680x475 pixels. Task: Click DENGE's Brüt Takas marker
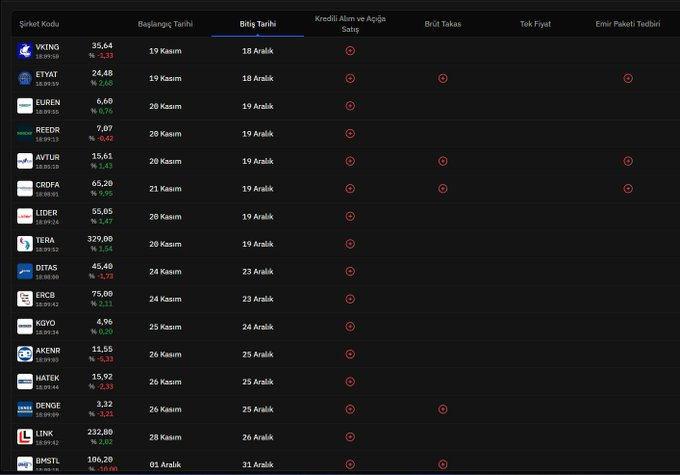pos(443,409)
